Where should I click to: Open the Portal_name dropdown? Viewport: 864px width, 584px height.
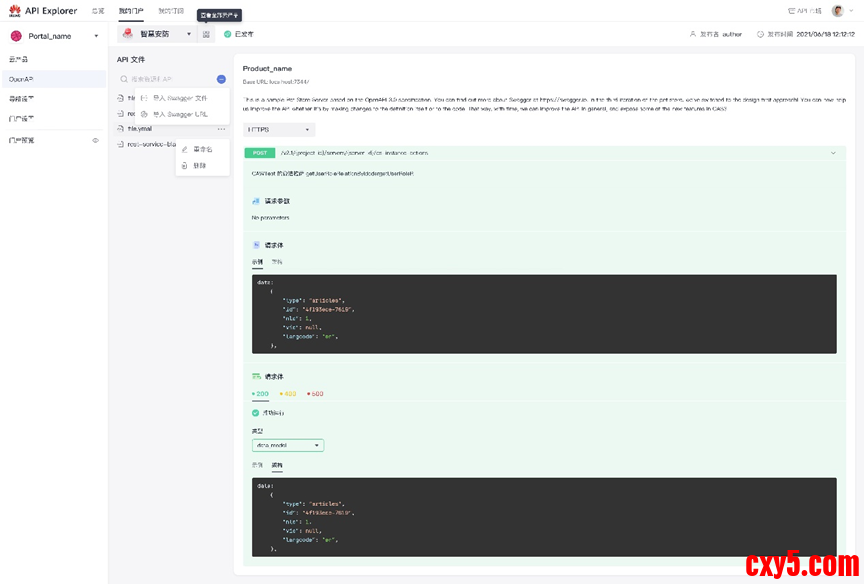tap(96, 36)
